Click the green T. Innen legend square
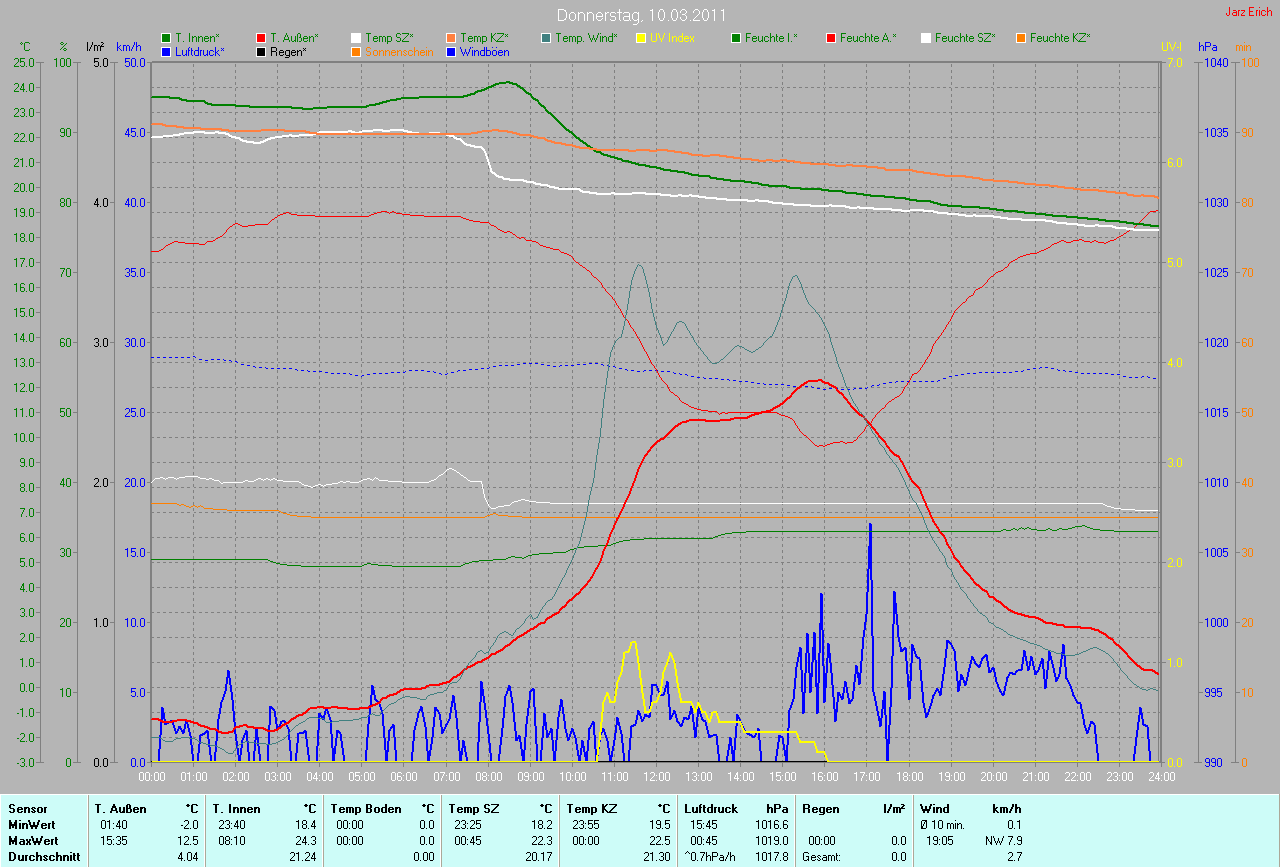The width and height of the screenshot is (1280, 867). [166, 38]
